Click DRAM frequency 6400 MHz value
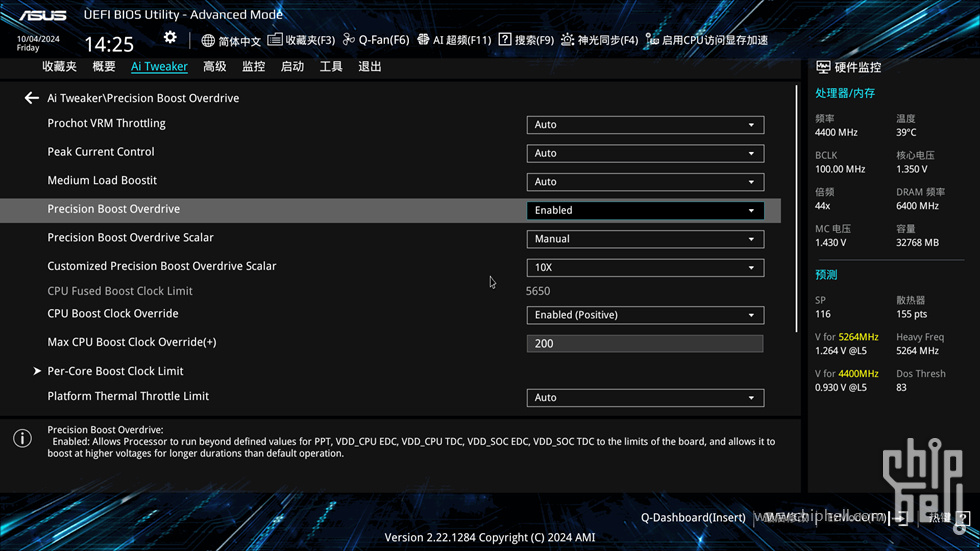This screenshot has width=980, height=551. coord(918,206)
